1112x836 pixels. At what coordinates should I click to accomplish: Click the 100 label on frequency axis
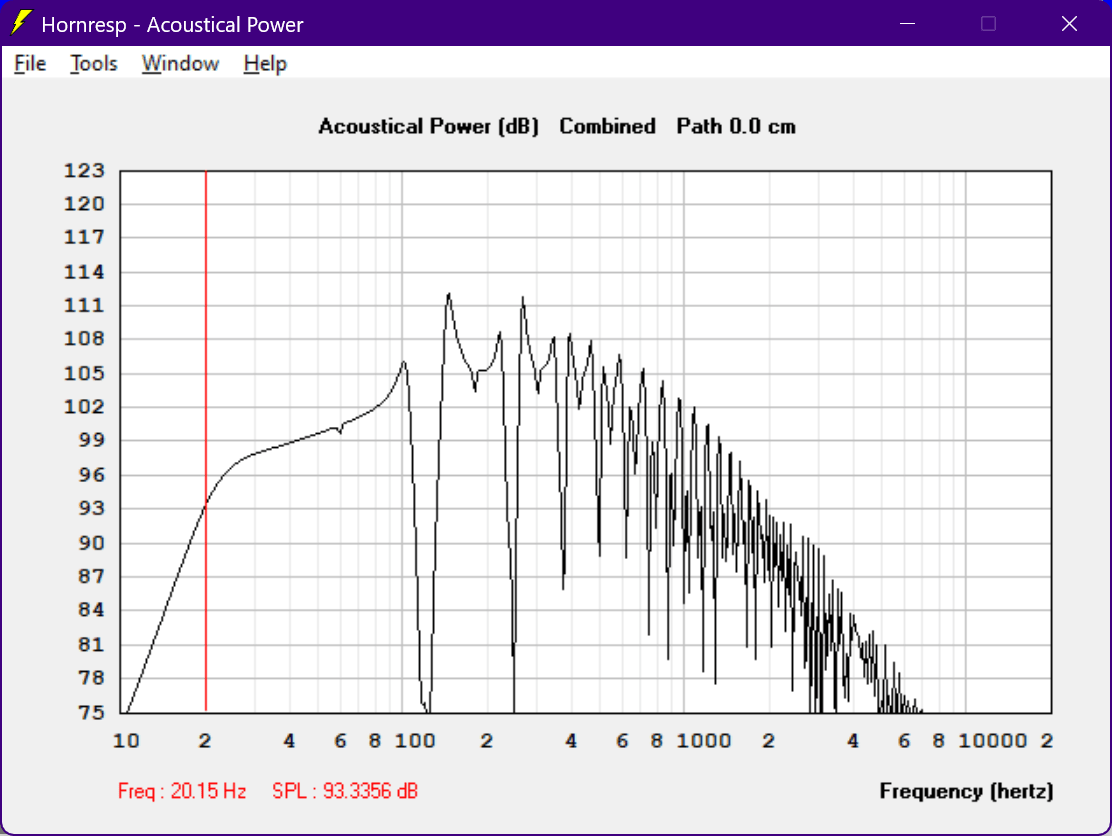click(415, 741)
